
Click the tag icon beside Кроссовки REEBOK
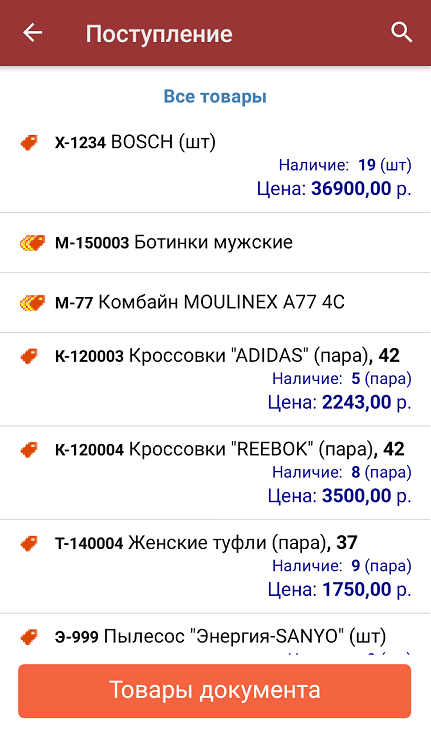point(29,449)
